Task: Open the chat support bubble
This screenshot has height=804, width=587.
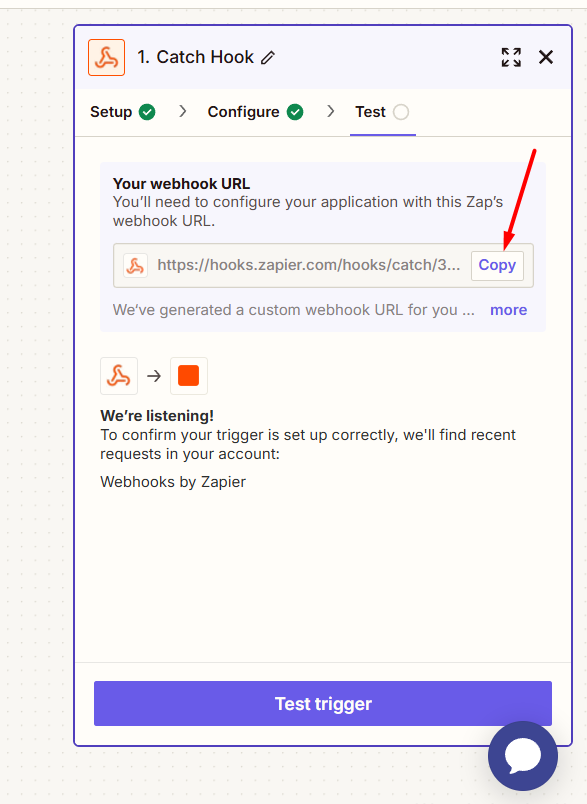Action: [x=522, y=755]
